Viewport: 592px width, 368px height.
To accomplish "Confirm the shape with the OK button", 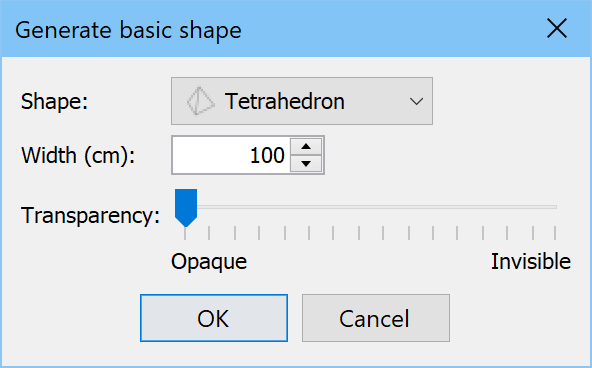I will pos(214,318).
